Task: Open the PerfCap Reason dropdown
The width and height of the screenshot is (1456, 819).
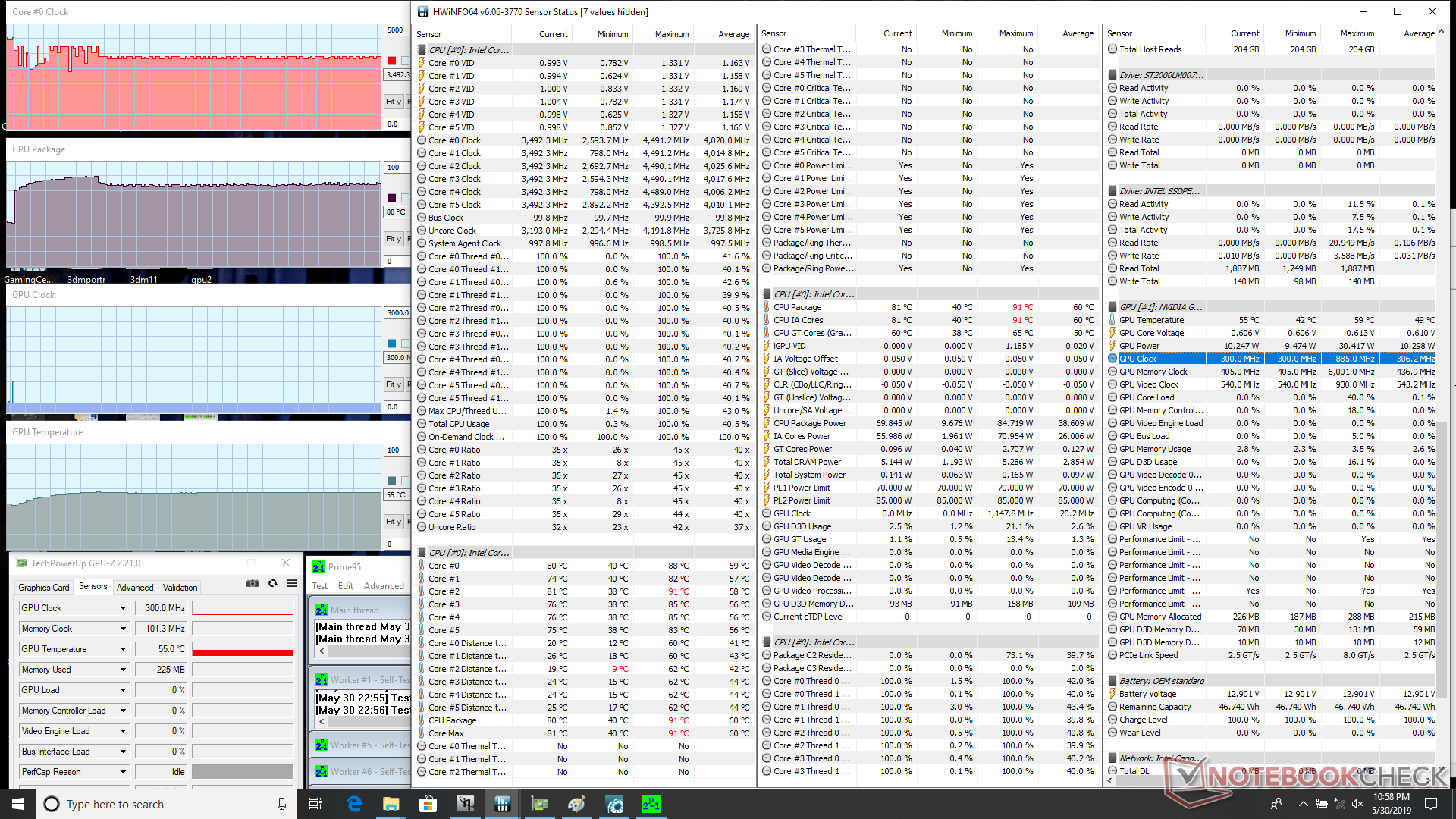Action: tap(123, 772)
